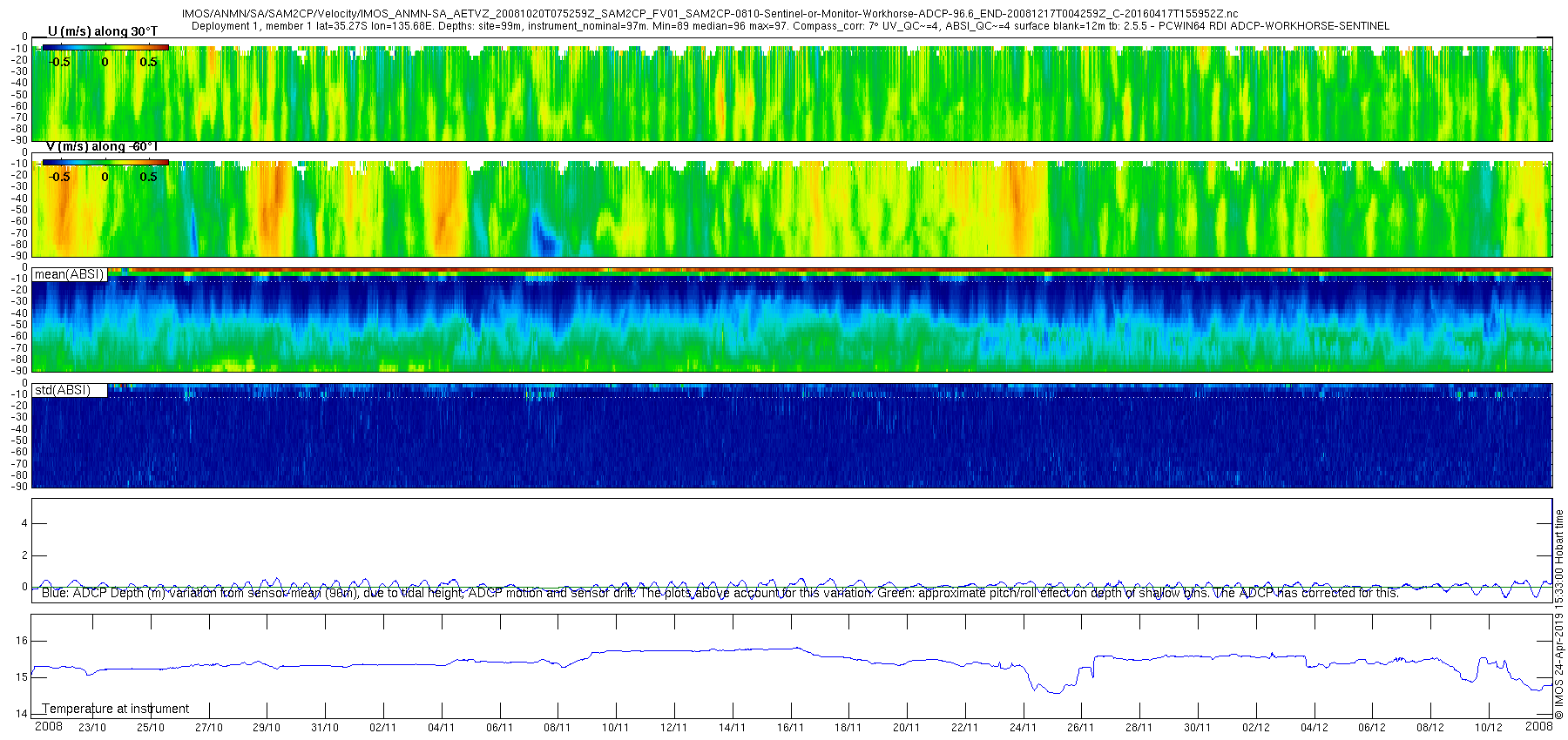Click the 25/10 date tick label
Screen dimensions: 1568x740
[151, 728]
